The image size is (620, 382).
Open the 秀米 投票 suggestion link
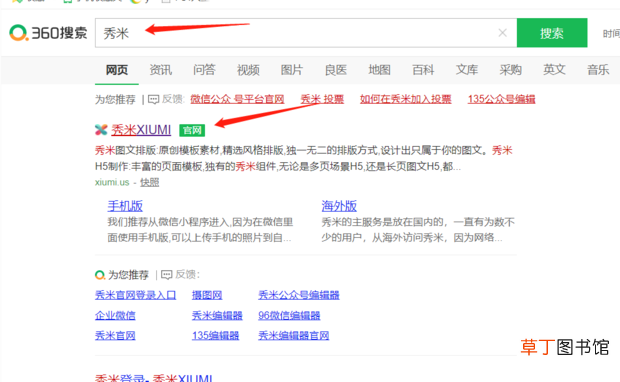[x=322, y=99]
